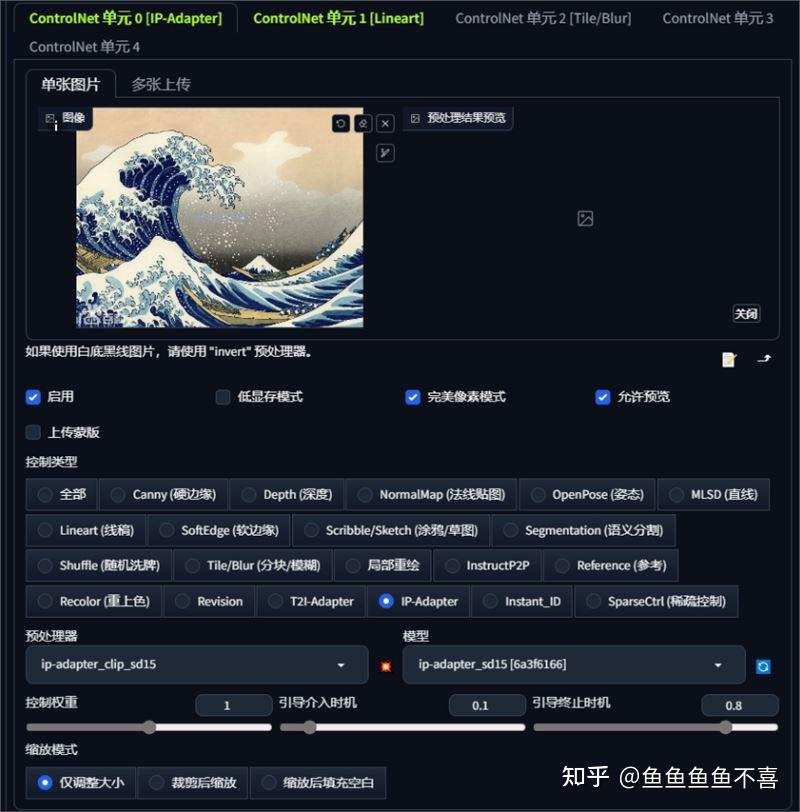The width and height of the screenshot is (800, 812).
Task: Click the send-dimensions arrow icon
Action: (x=763, y=358)
